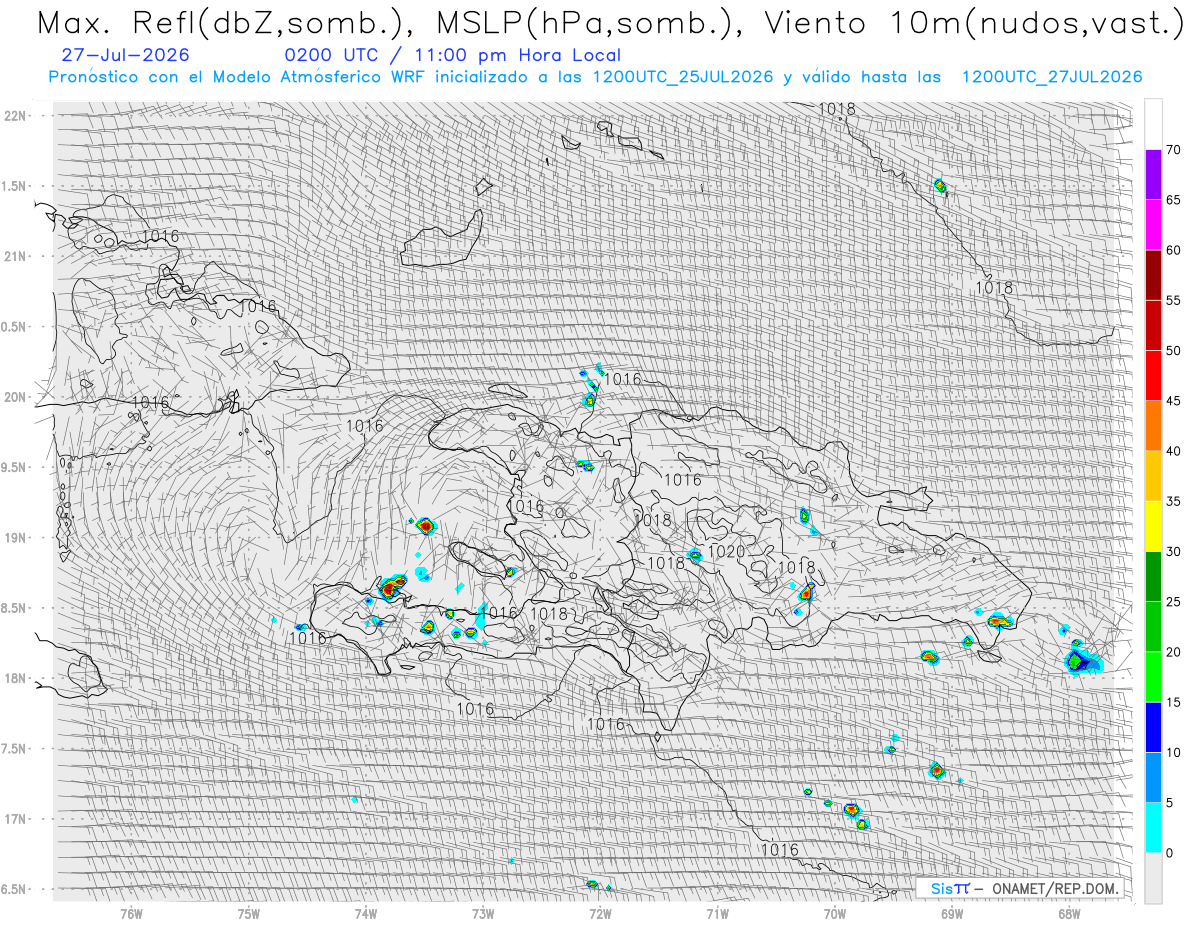
Task: Click the '70W' longitude axis label
Action: pos(834,913)
